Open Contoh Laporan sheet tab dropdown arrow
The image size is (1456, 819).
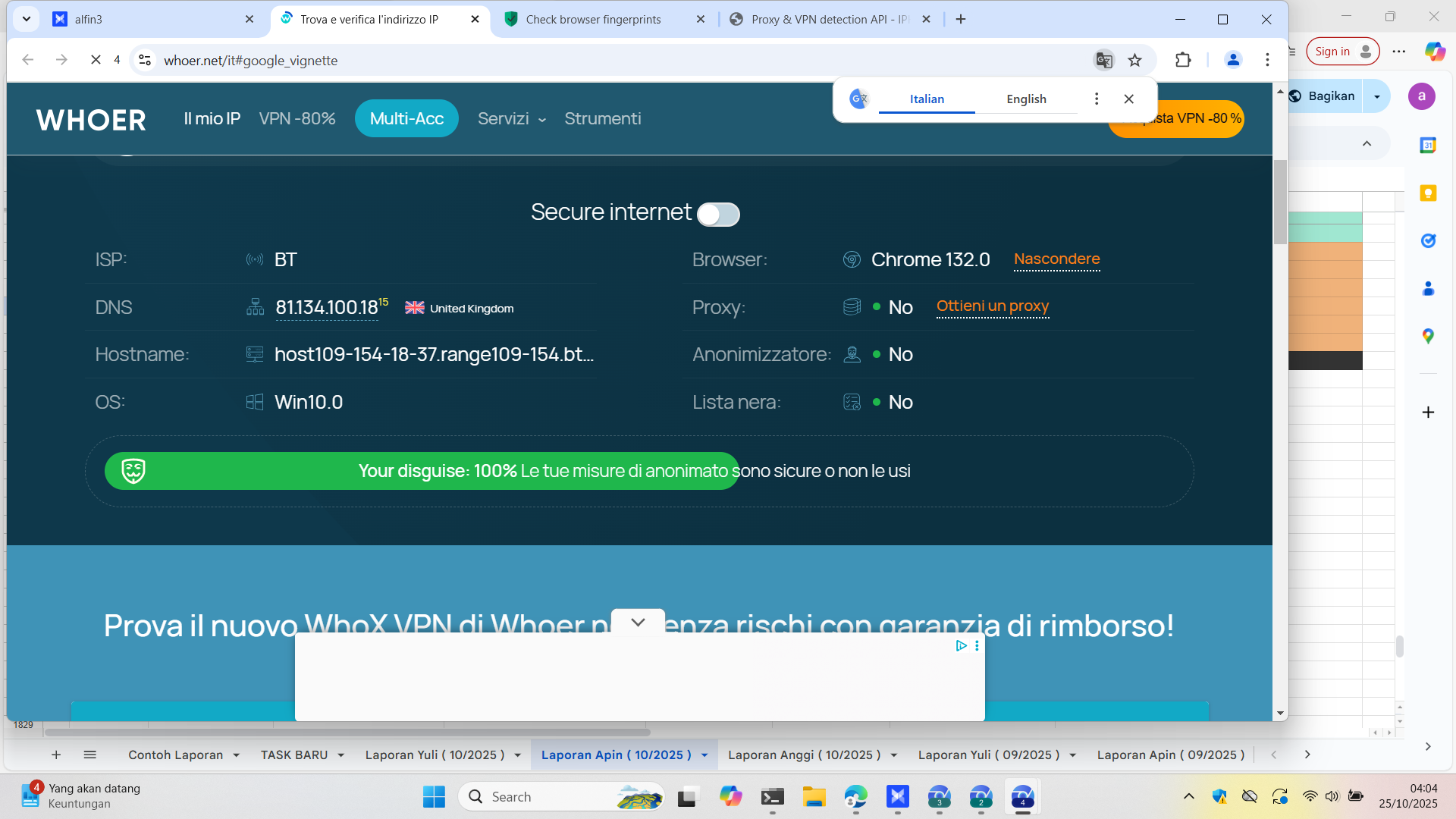coord(237,755)
